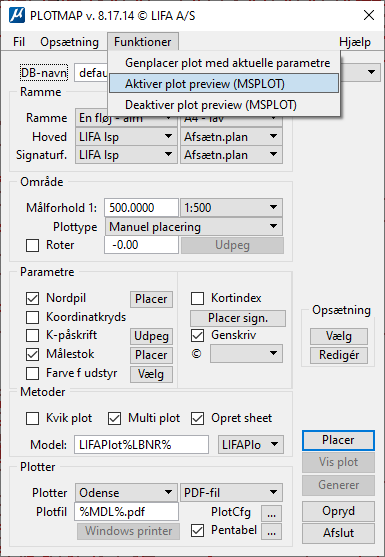Expand the 1:500 scale dropdown
Image resolution: width=385 pixels, height=557 pixels.
(x=232, y=207)
